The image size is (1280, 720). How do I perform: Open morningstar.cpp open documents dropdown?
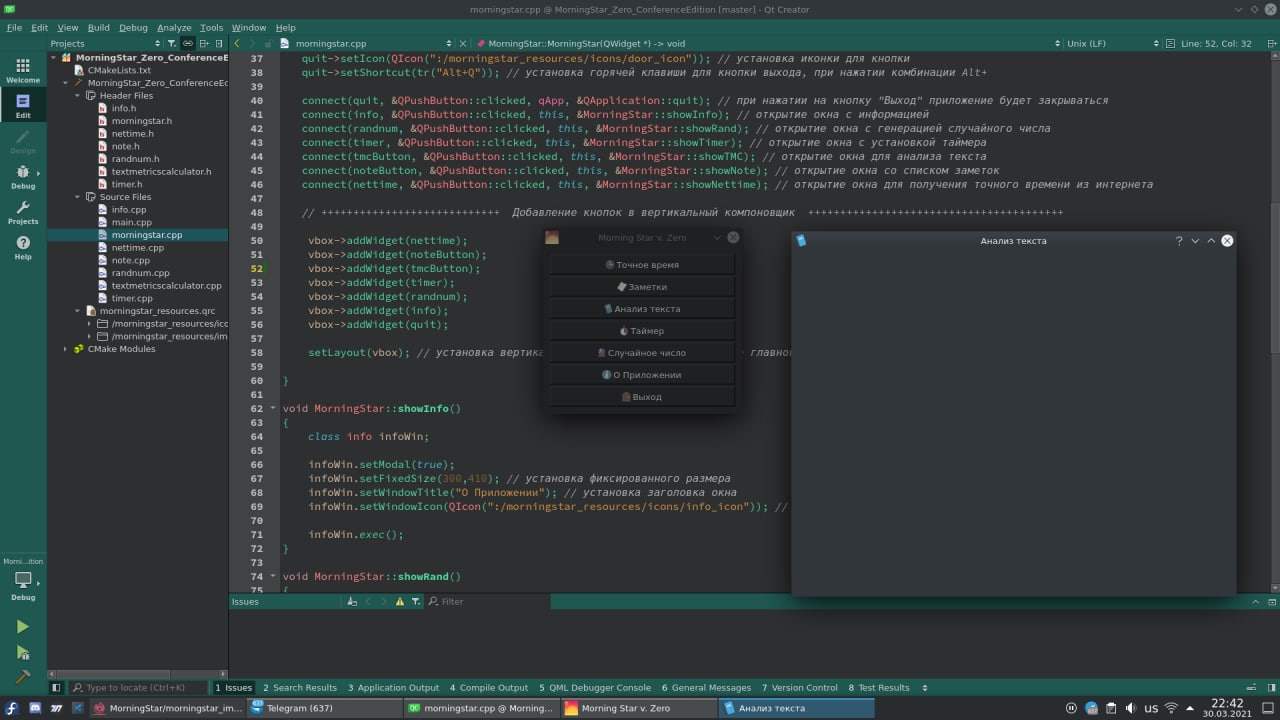pos(371,44)
